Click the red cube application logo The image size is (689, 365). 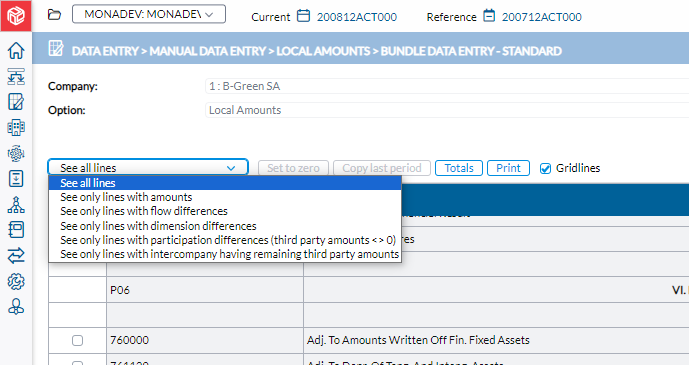pyautogui.click(x=16, y=16)
